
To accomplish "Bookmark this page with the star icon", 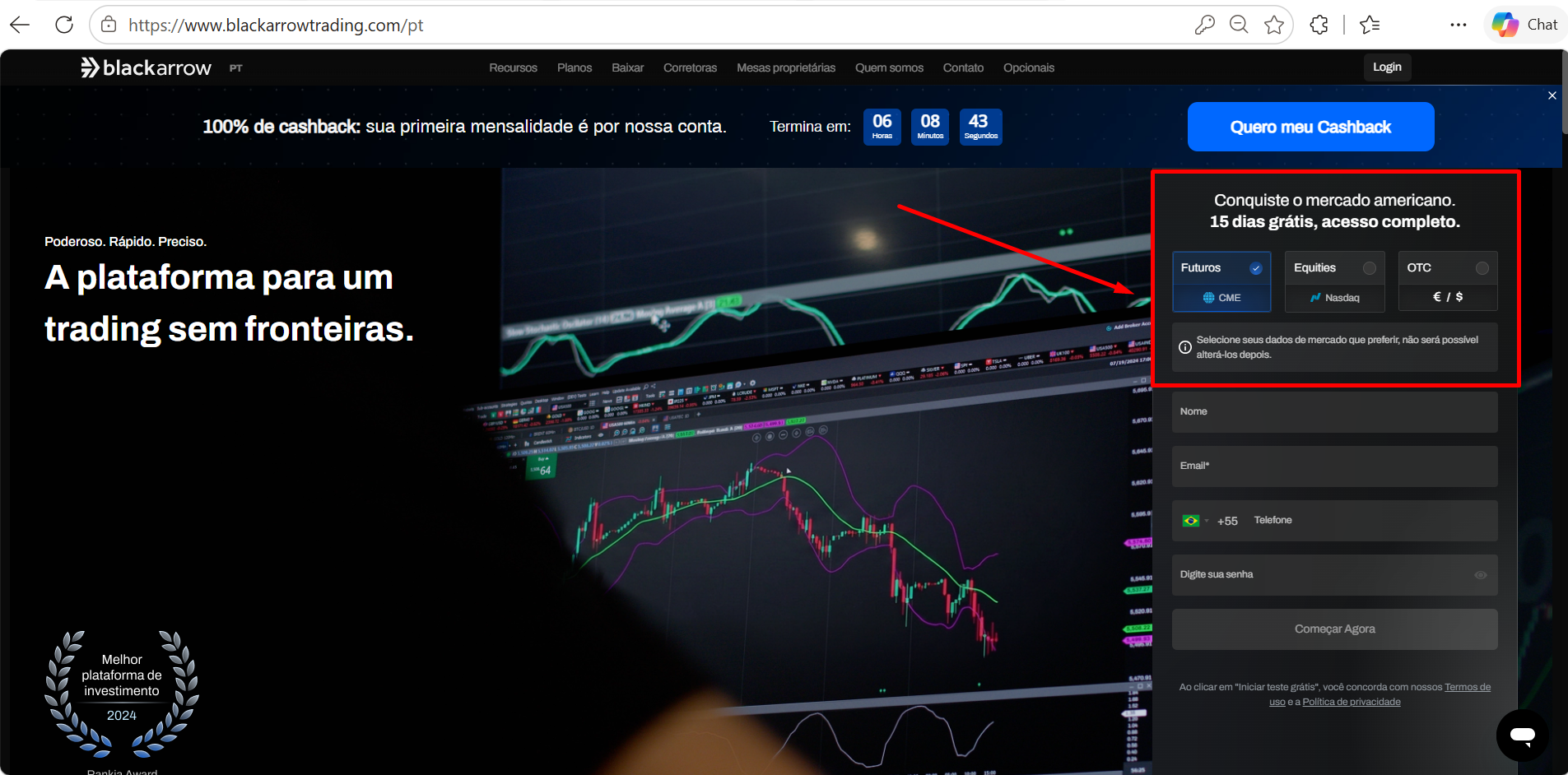I will 1274,25.
